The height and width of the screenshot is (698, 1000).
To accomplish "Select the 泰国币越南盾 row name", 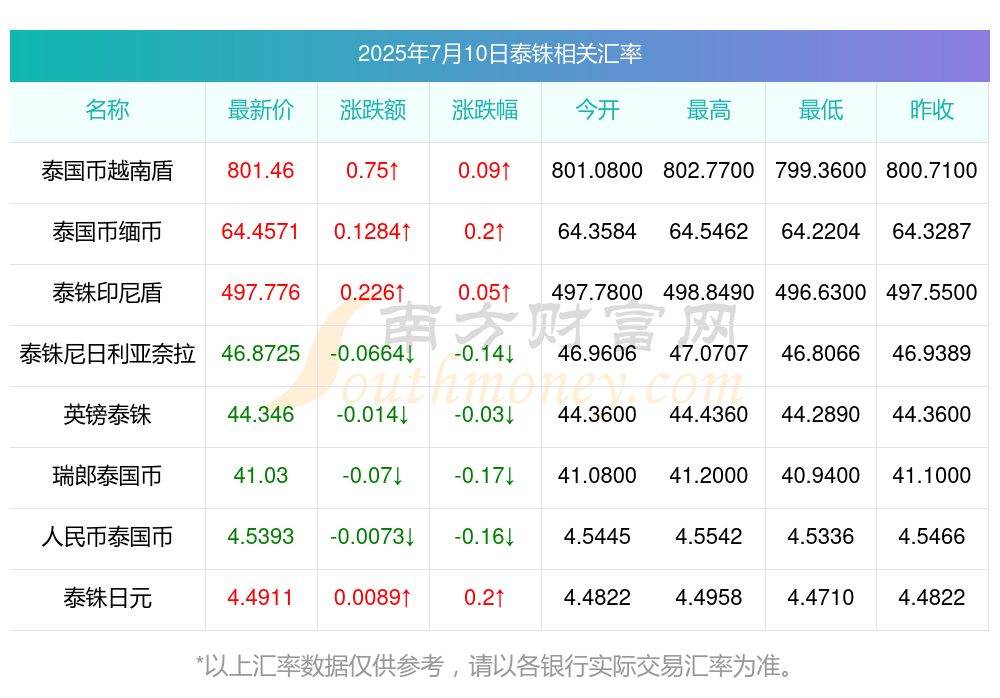I will pyautogui.click(x=107, y=171).
